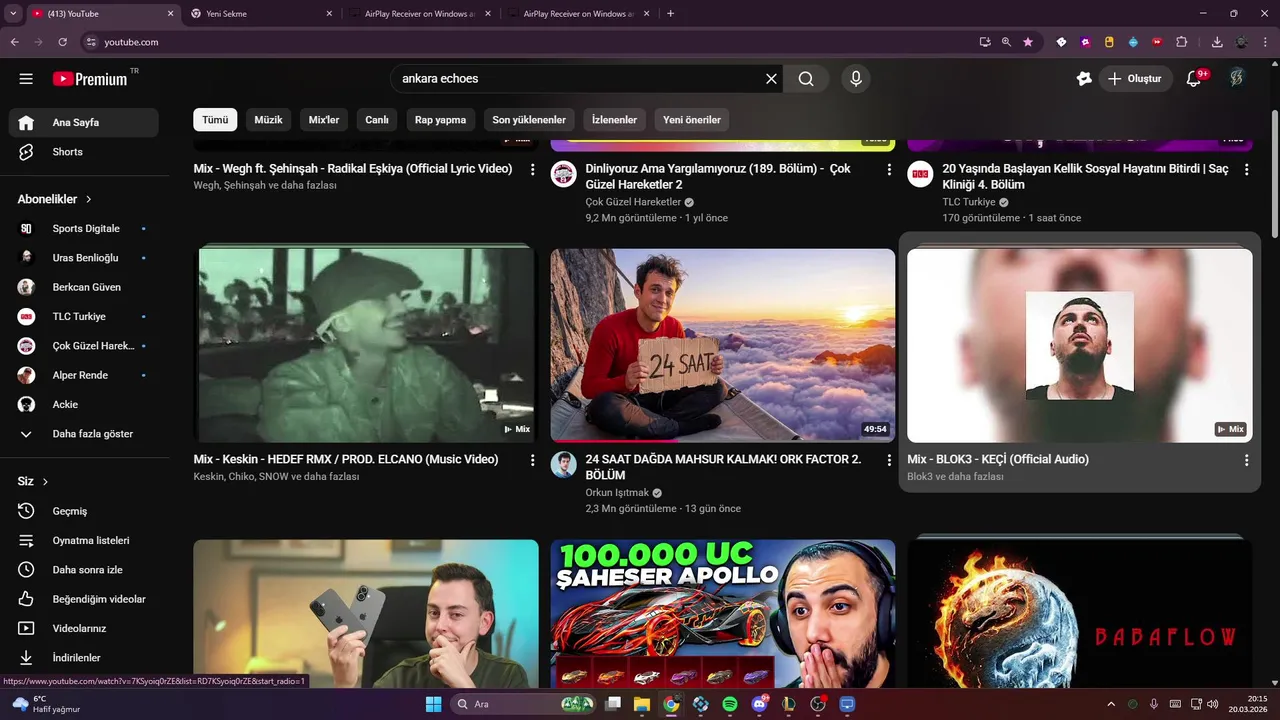This screenshot has height=720, width=1280.
Task: Open Chrome downloads icon
Action: click(x=1217, y=42)
